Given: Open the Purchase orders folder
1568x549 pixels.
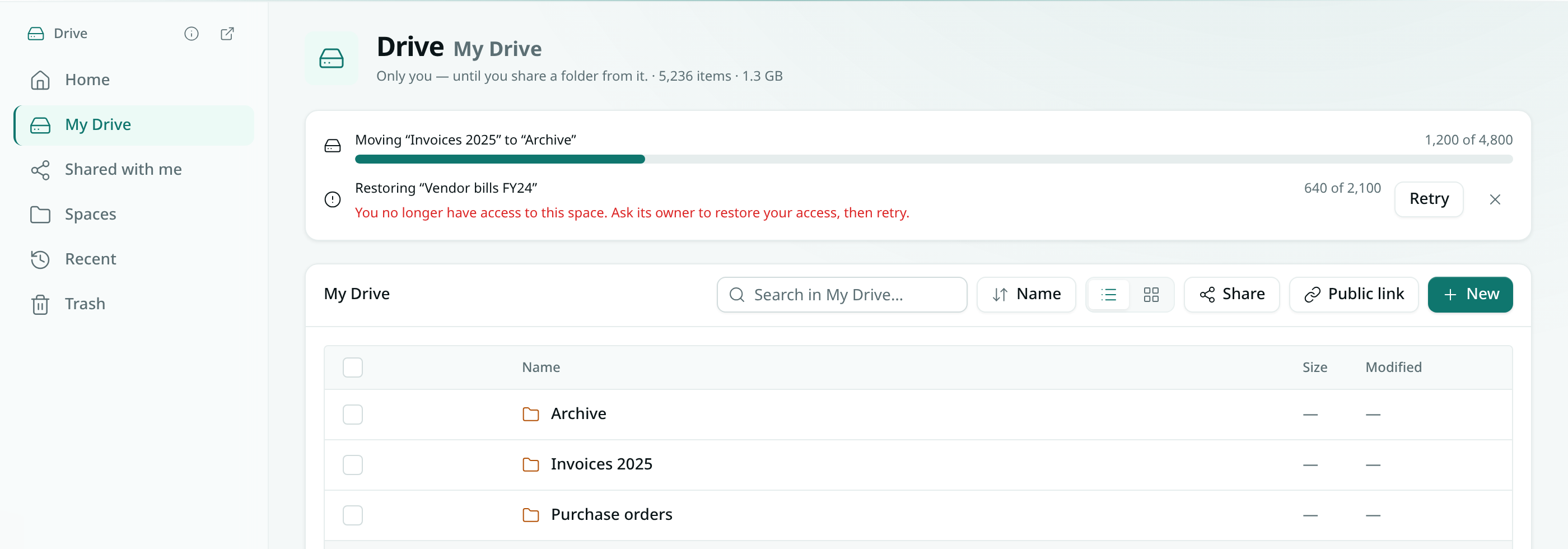Looking at the screenshot, I should click(x=611, y=515).
